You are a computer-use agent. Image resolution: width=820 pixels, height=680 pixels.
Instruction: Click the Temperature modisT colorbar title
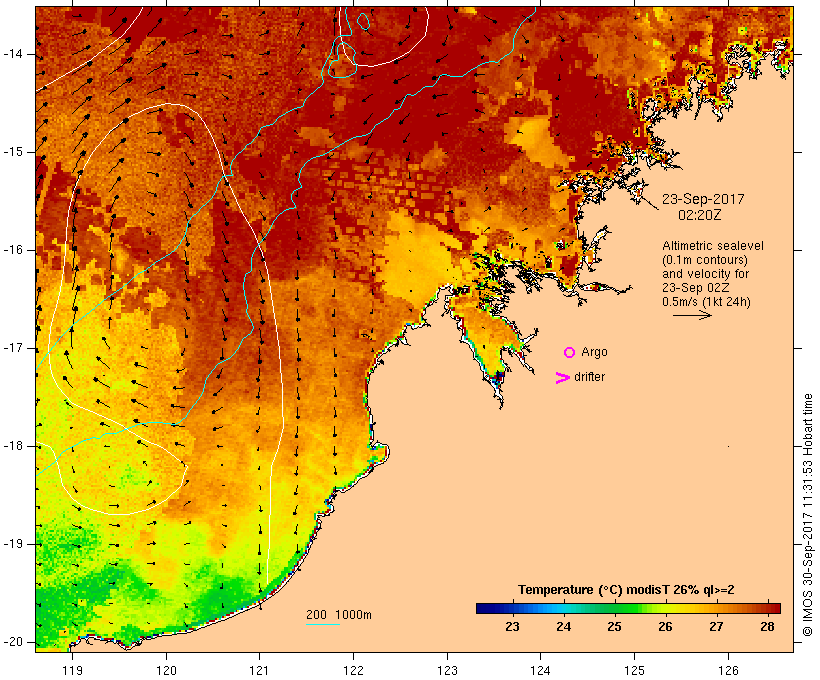click(626, 590)
